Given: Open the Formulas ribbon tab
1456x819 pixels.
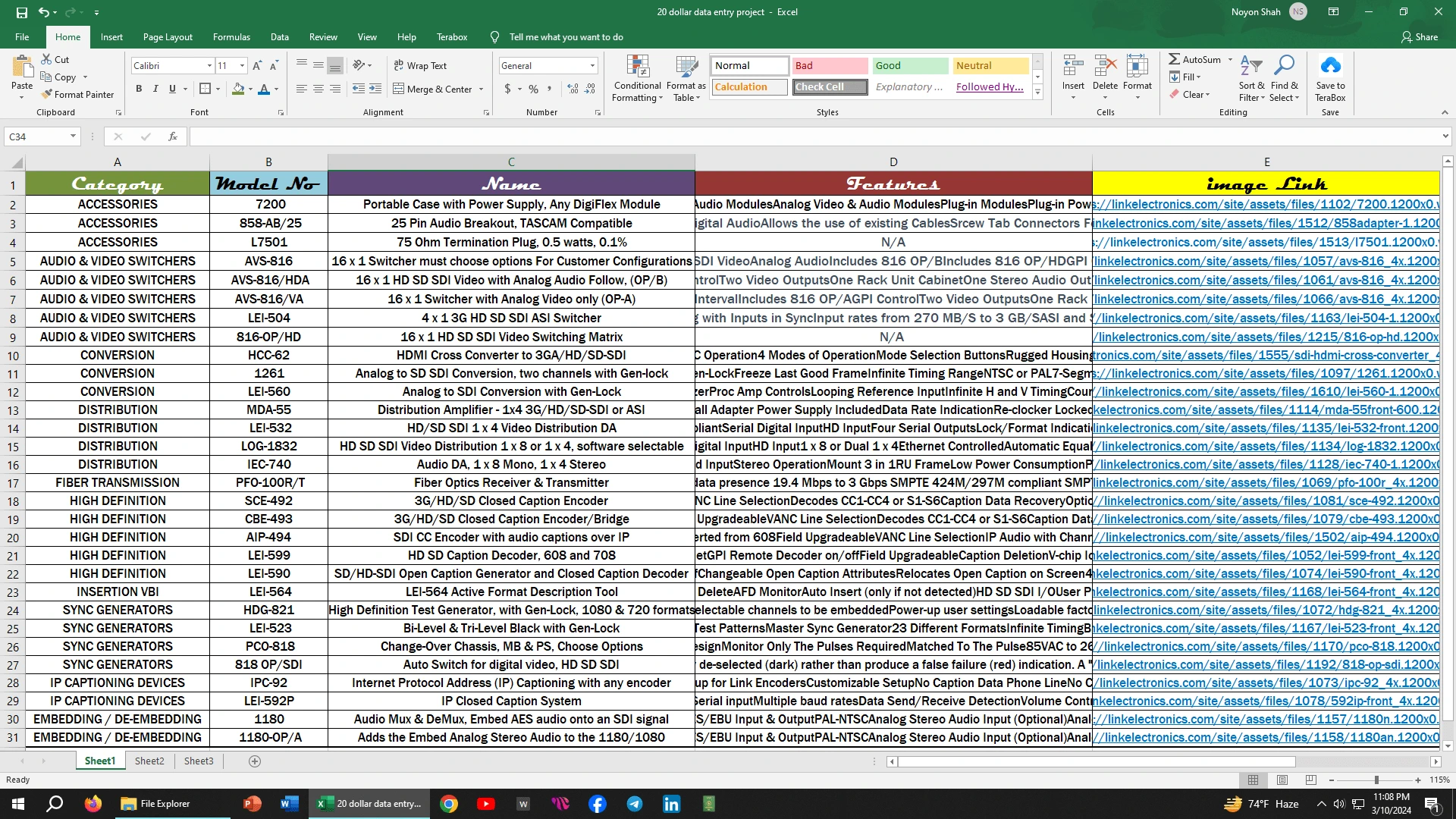Looking at the screenshot, I should point(231,37).
